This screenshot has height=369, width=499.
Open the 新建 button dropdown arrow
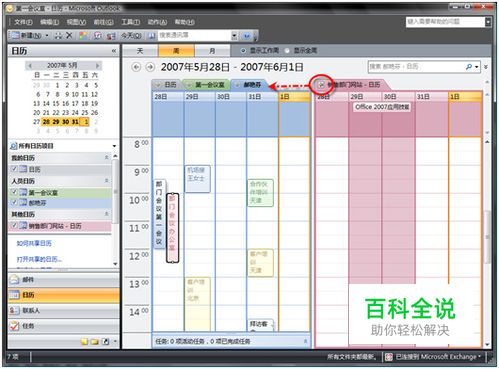pos(47,35)
